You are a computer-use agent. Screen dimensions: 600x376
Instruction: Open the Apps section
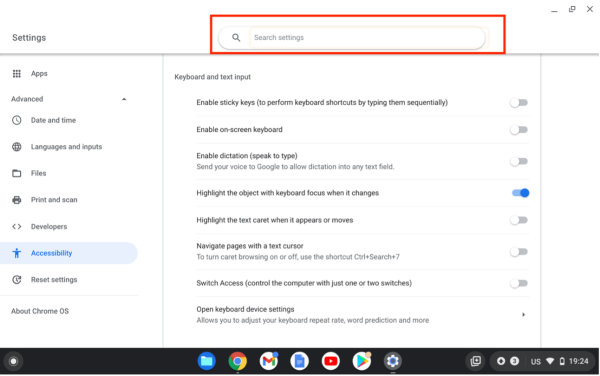[39, 73]
